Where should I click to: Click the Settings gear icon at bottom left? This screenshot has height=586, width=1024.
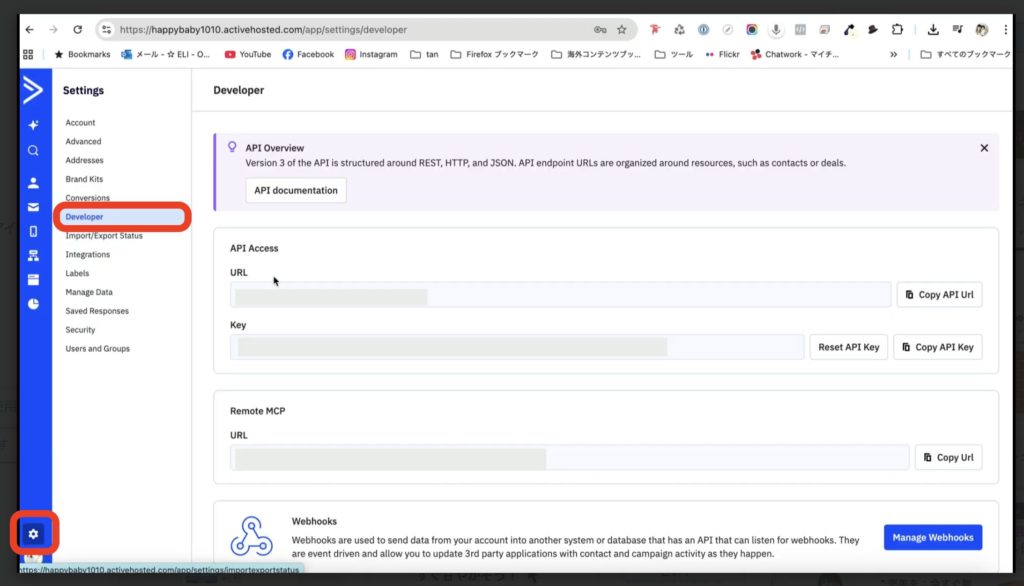(34, 533)
